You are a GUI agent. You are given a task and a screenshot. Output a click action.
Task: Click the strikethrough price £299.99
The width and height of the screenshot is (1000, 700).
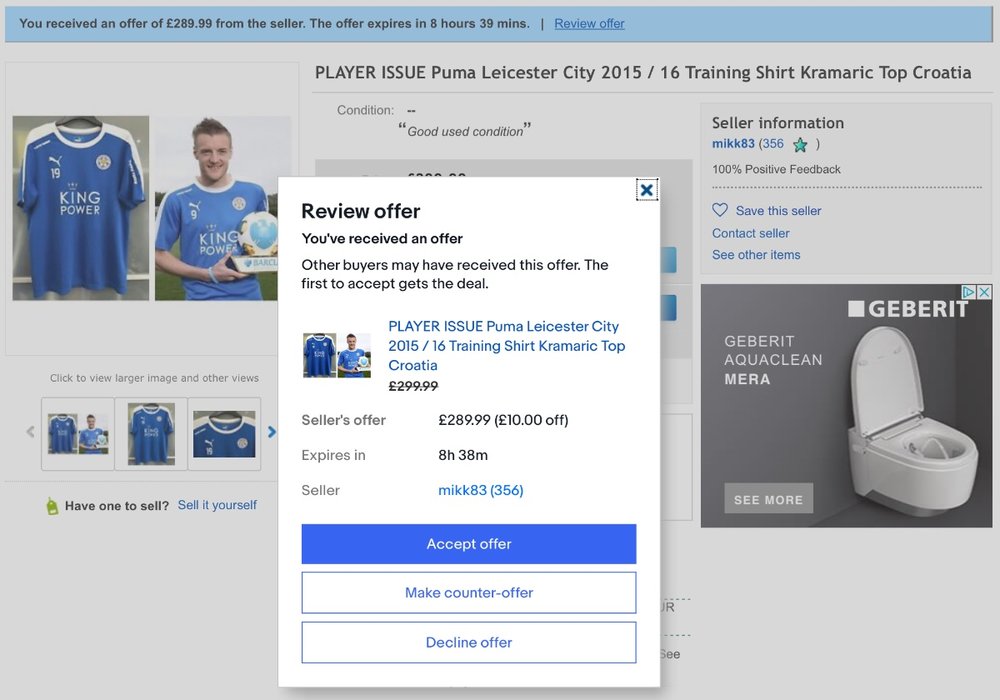413,386
